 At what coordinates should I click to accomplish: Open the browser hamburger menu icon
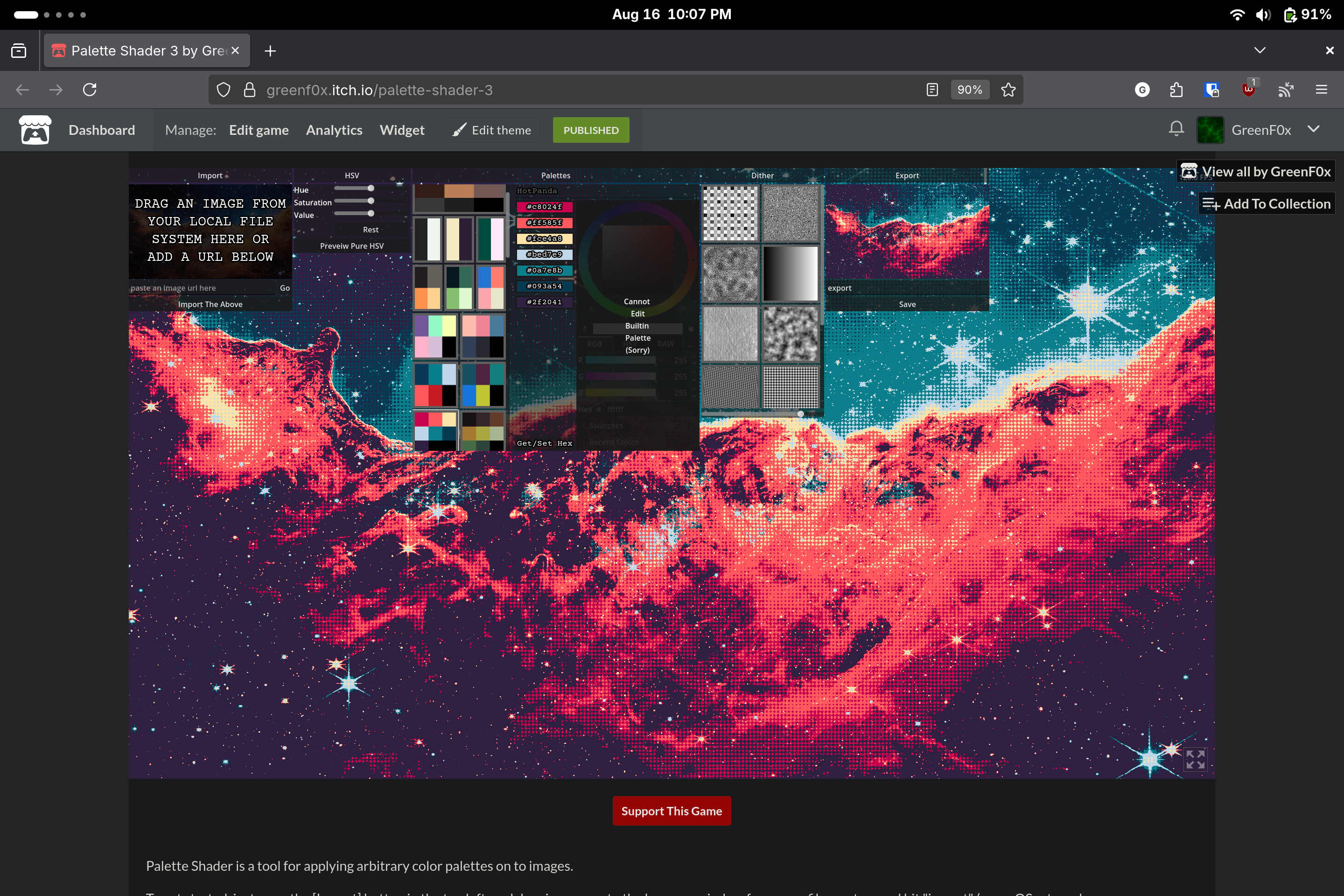pos(1322,89)
